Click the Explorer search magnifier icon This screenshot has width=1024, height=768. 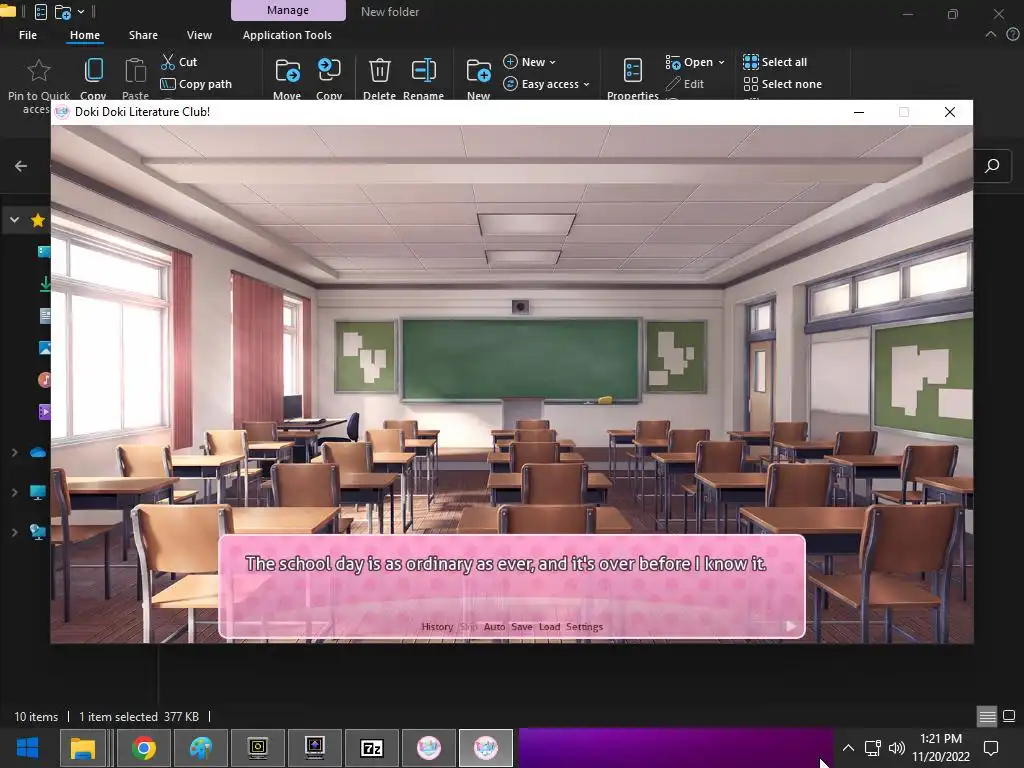pos(992,166)
